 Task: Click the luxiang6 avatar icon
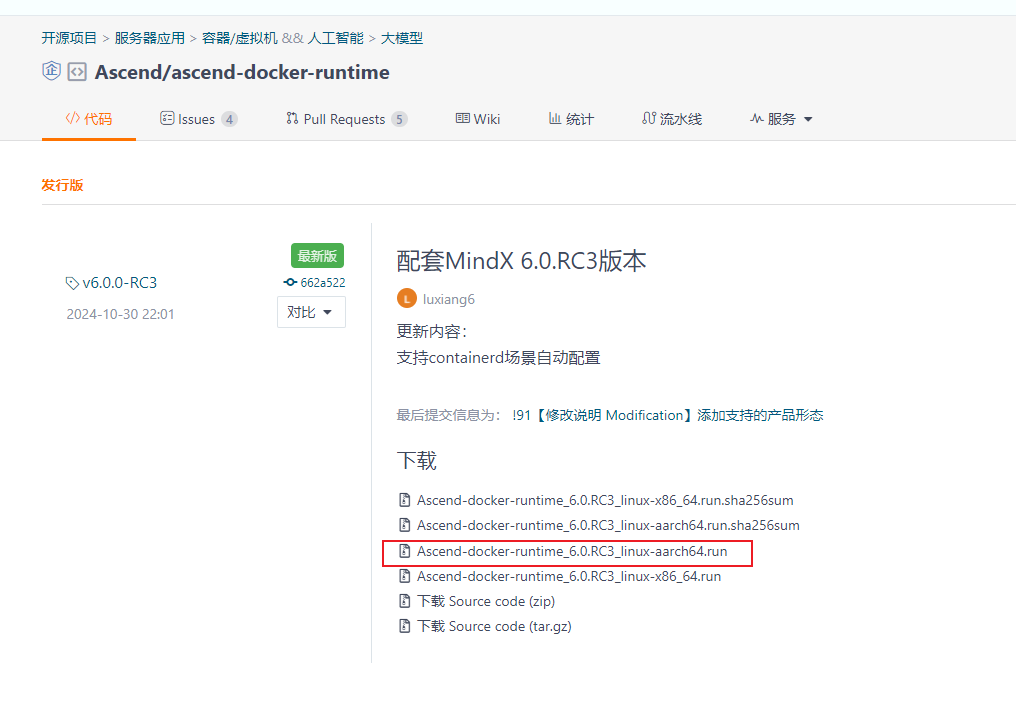[x=407, y=299]
